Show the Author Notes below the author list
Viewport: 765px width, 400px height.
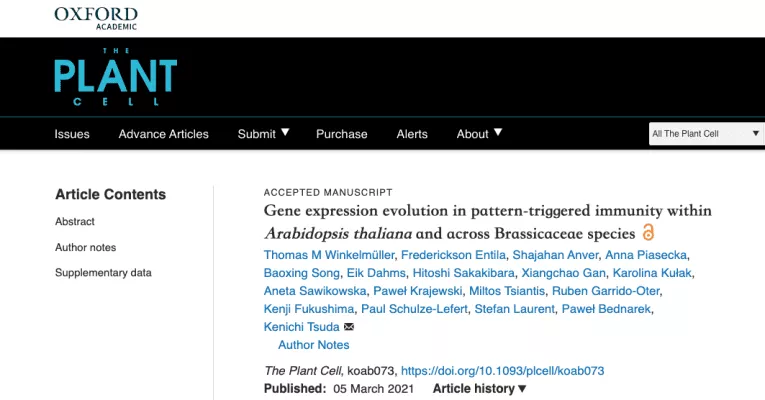coord(313,345)
